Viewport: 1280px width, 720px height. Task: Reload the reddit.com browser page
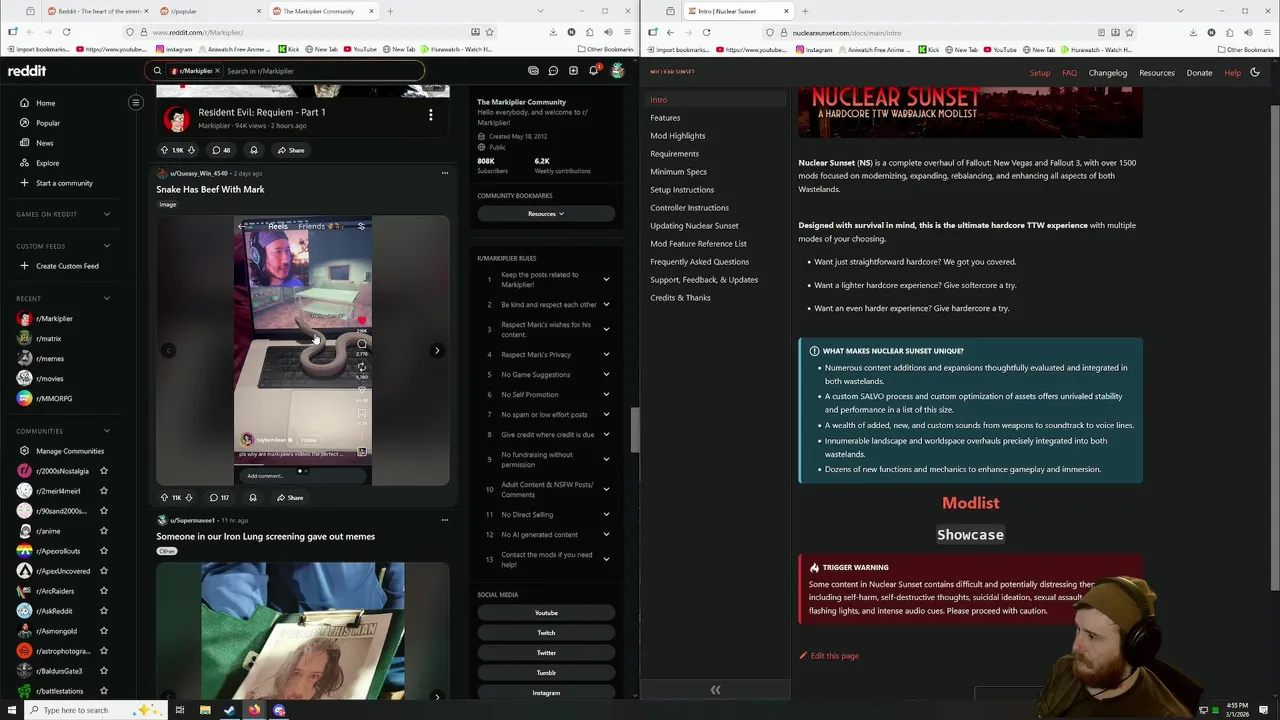pyautogui.click(x=66, y=32)
